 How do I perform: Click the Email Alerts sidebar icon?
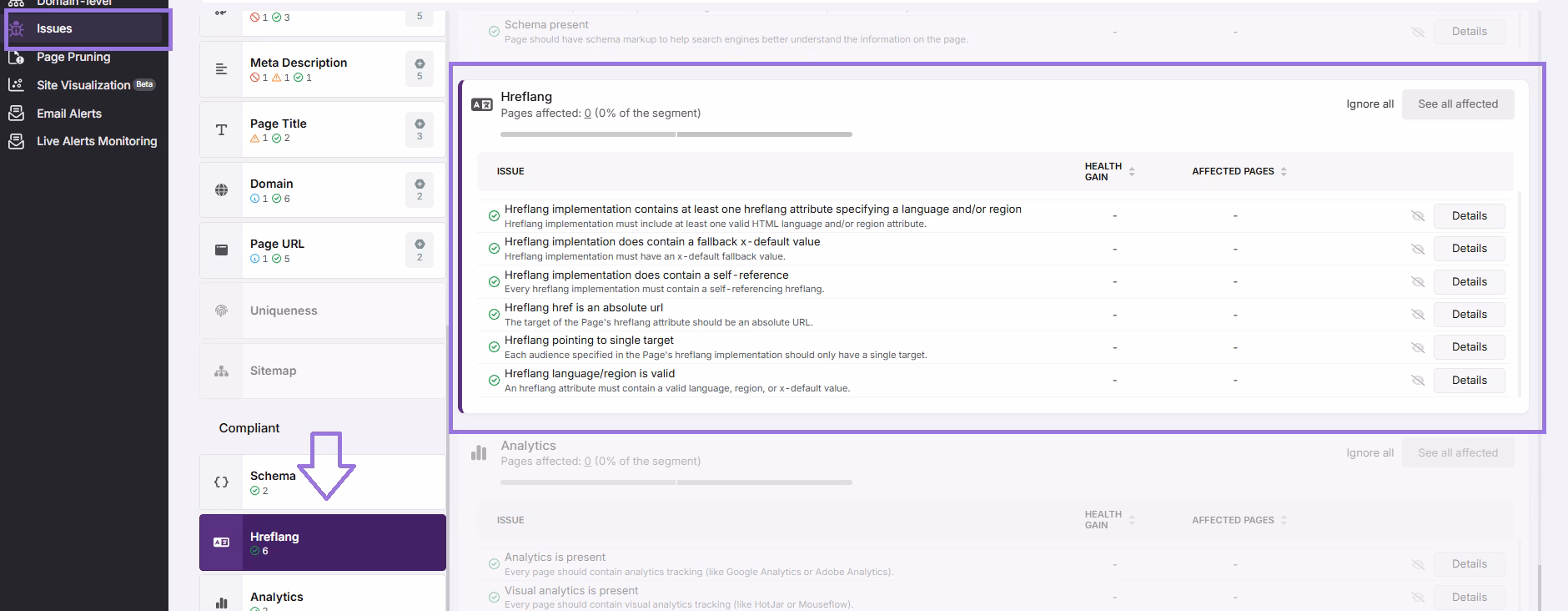(16, 114)
